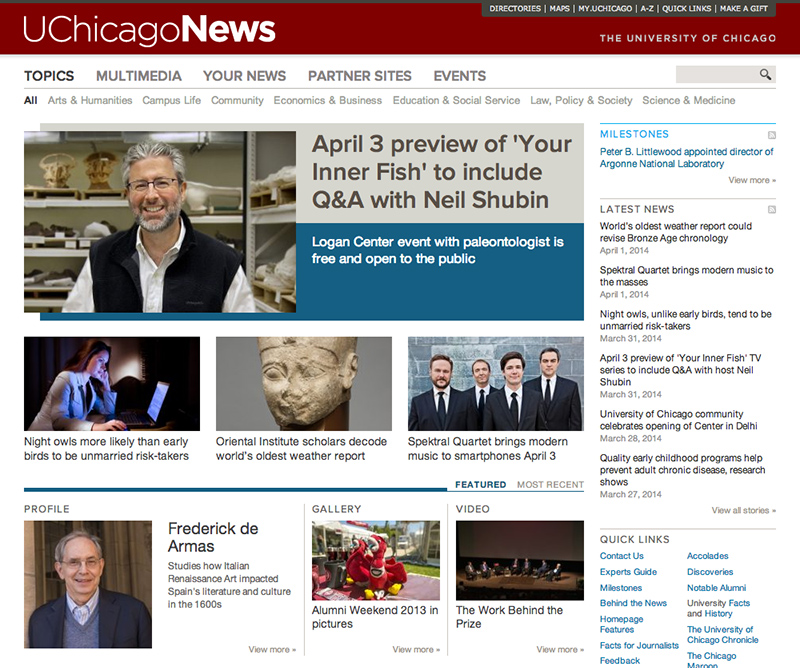Filter by Arts & Humanities
This screenshot has height=668, width=800.
click(x=90, y=101)
